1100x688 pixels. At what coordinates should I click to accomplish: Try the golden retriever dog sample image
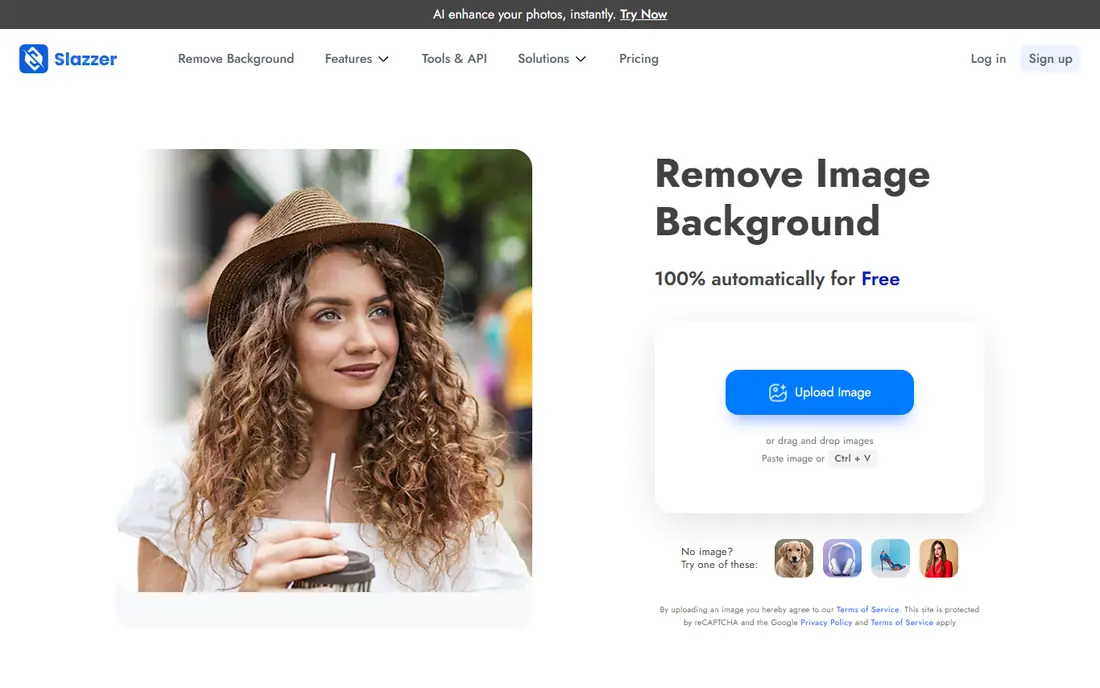pos(793,558)
